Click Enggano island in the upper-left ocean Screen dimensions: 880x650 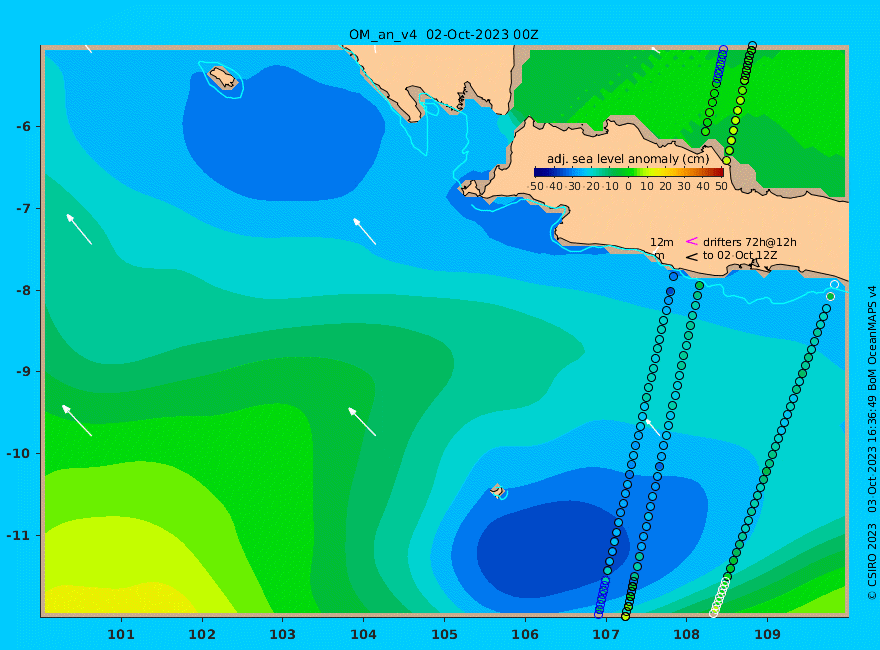click(x=223, y=78)
